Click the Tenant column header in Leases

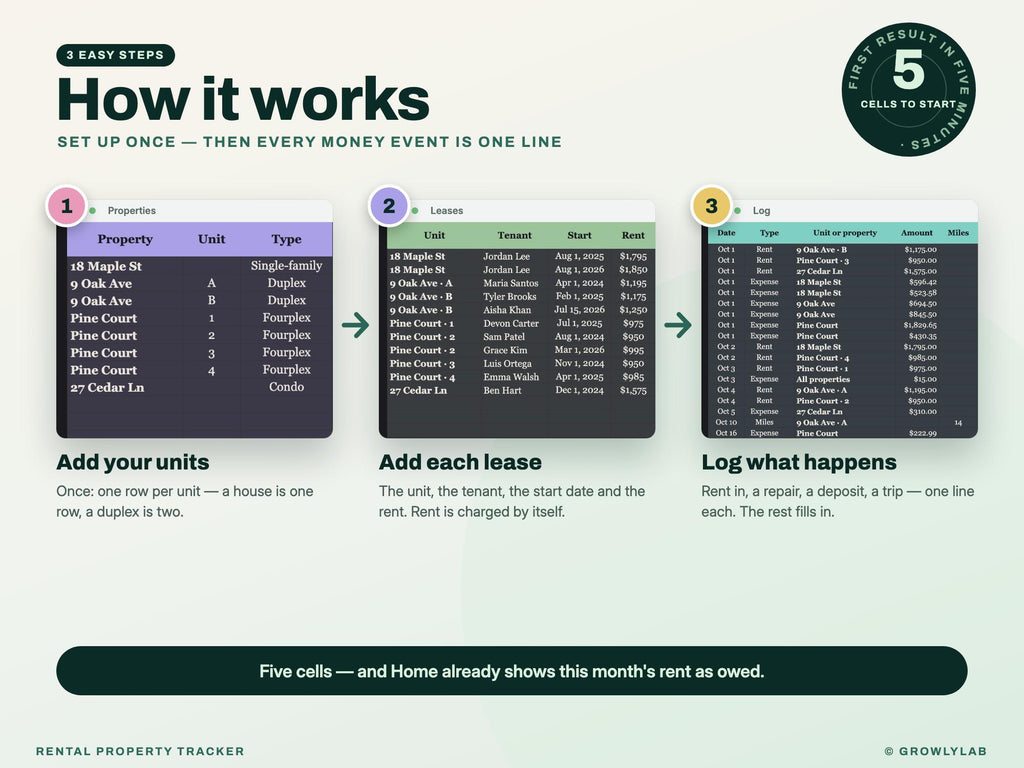515,235
